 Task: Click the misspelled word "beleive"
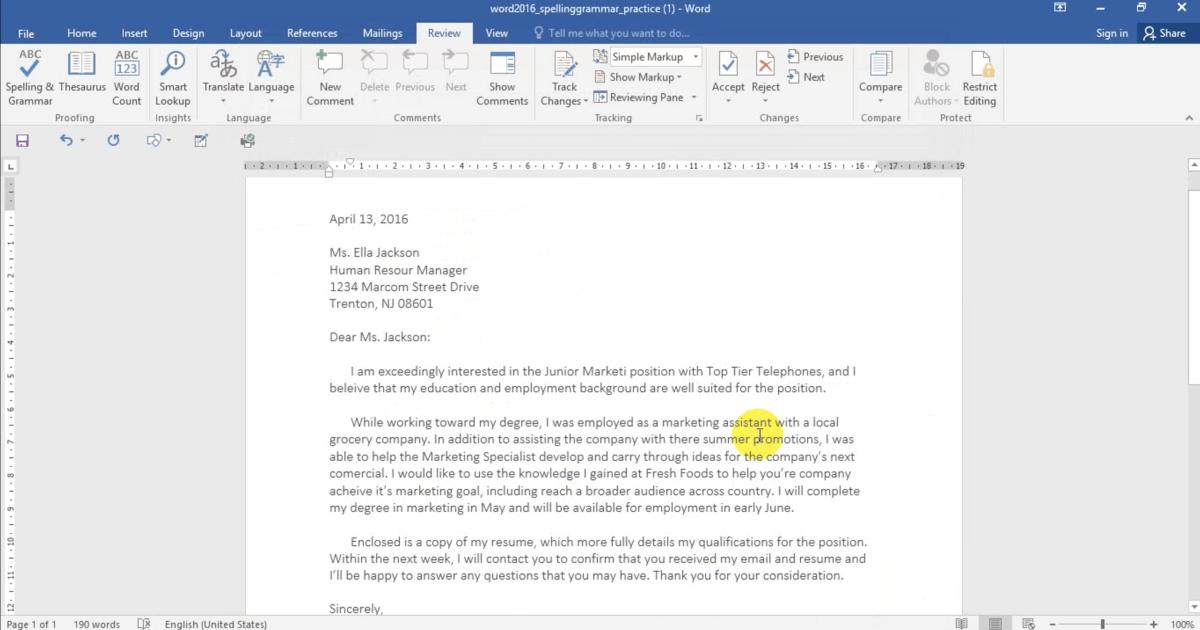pos(349,388)
